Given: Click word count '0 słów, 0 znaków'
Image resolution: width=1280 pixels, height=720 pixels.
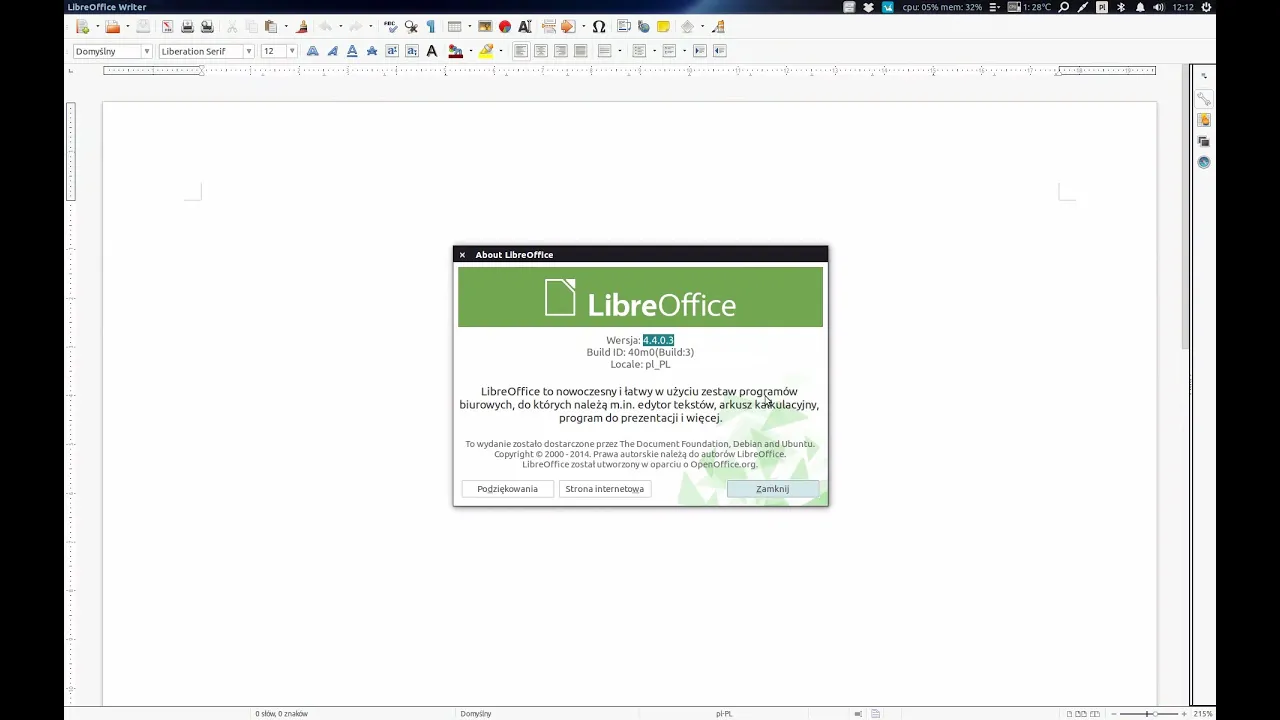Looking at the screenshot, I should [x=281, y=714].
